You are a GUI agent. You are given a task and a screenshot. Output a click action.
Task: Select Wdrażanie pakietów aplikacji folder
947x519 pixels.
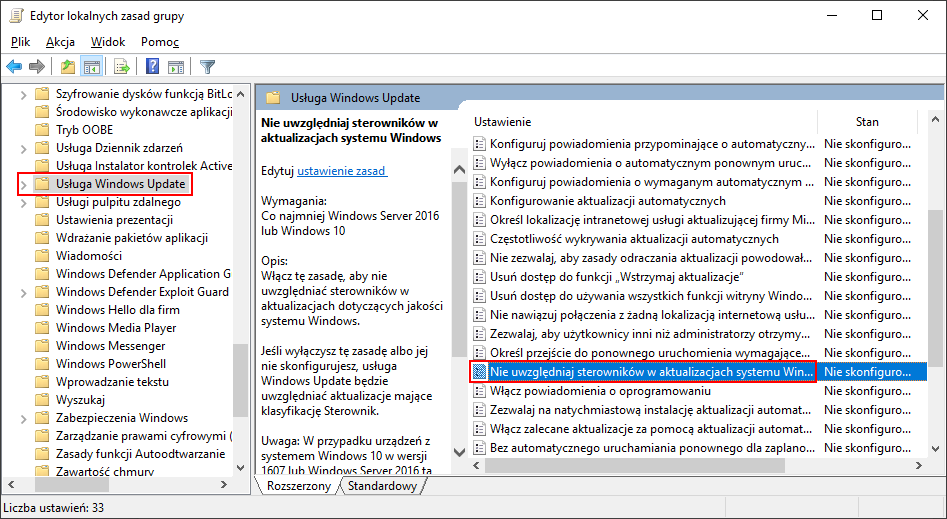point(132,238)
